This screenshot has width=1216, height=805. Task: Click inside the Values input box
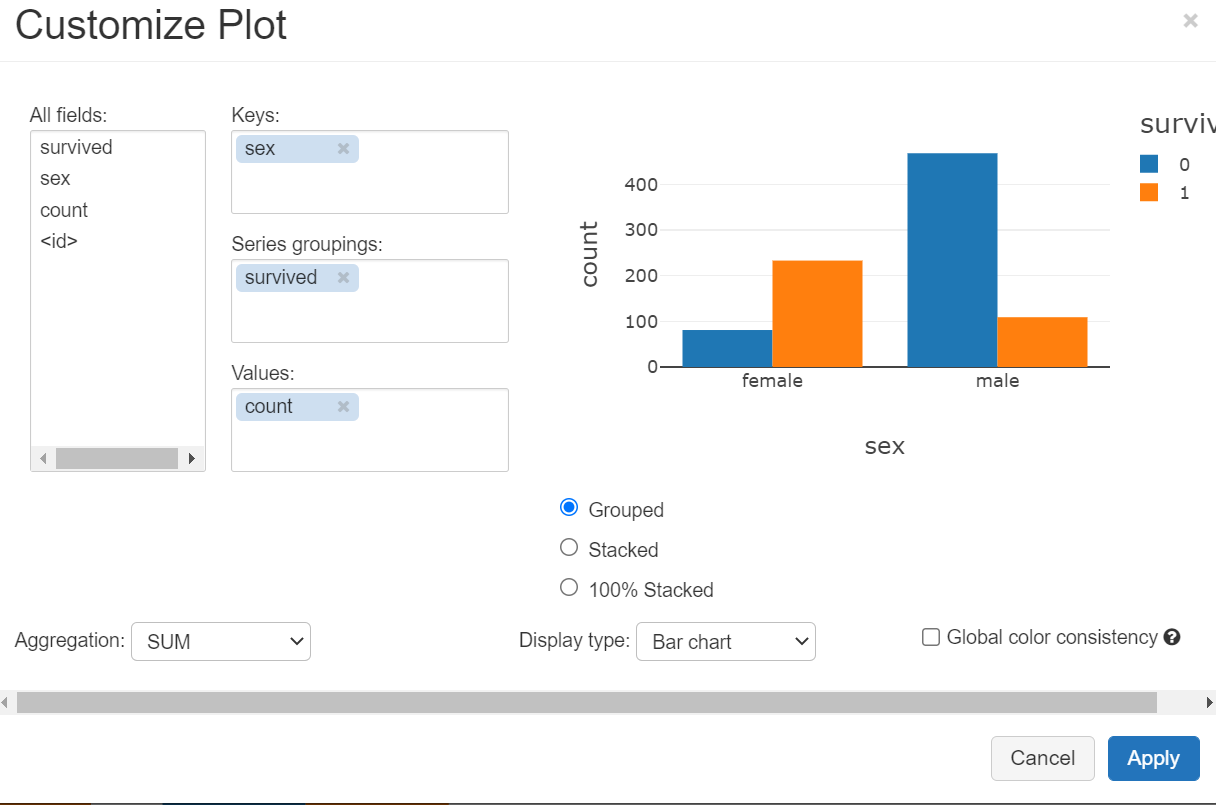370,430
